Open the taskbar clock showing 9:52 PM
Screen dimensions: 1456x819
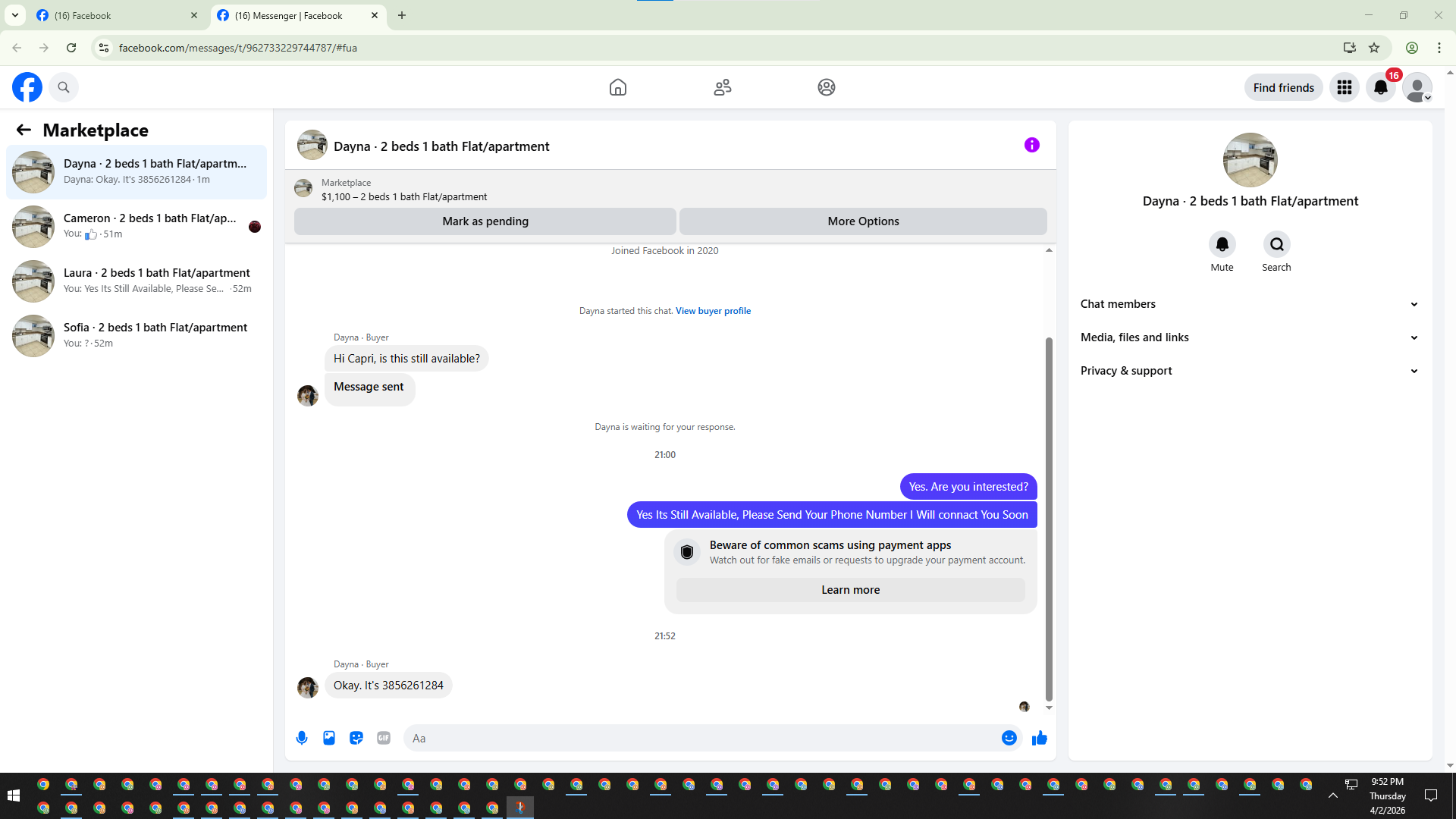pyautogui.click(x=1388, y=795)
